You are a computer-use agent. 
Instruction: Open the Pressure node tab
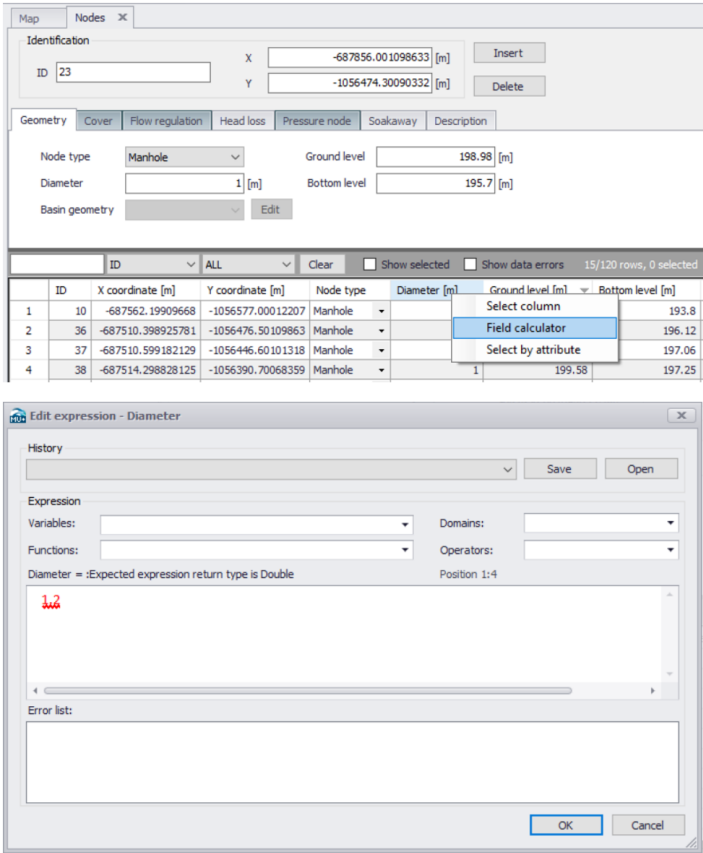[317, 121]
